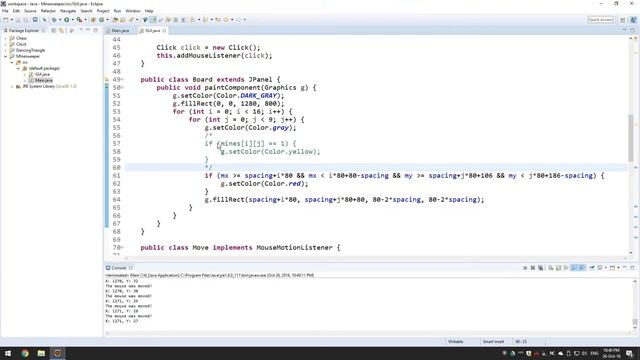Click the Open Perspective icon
This screenshot has height=360, width=640.
tap(622, 20)
